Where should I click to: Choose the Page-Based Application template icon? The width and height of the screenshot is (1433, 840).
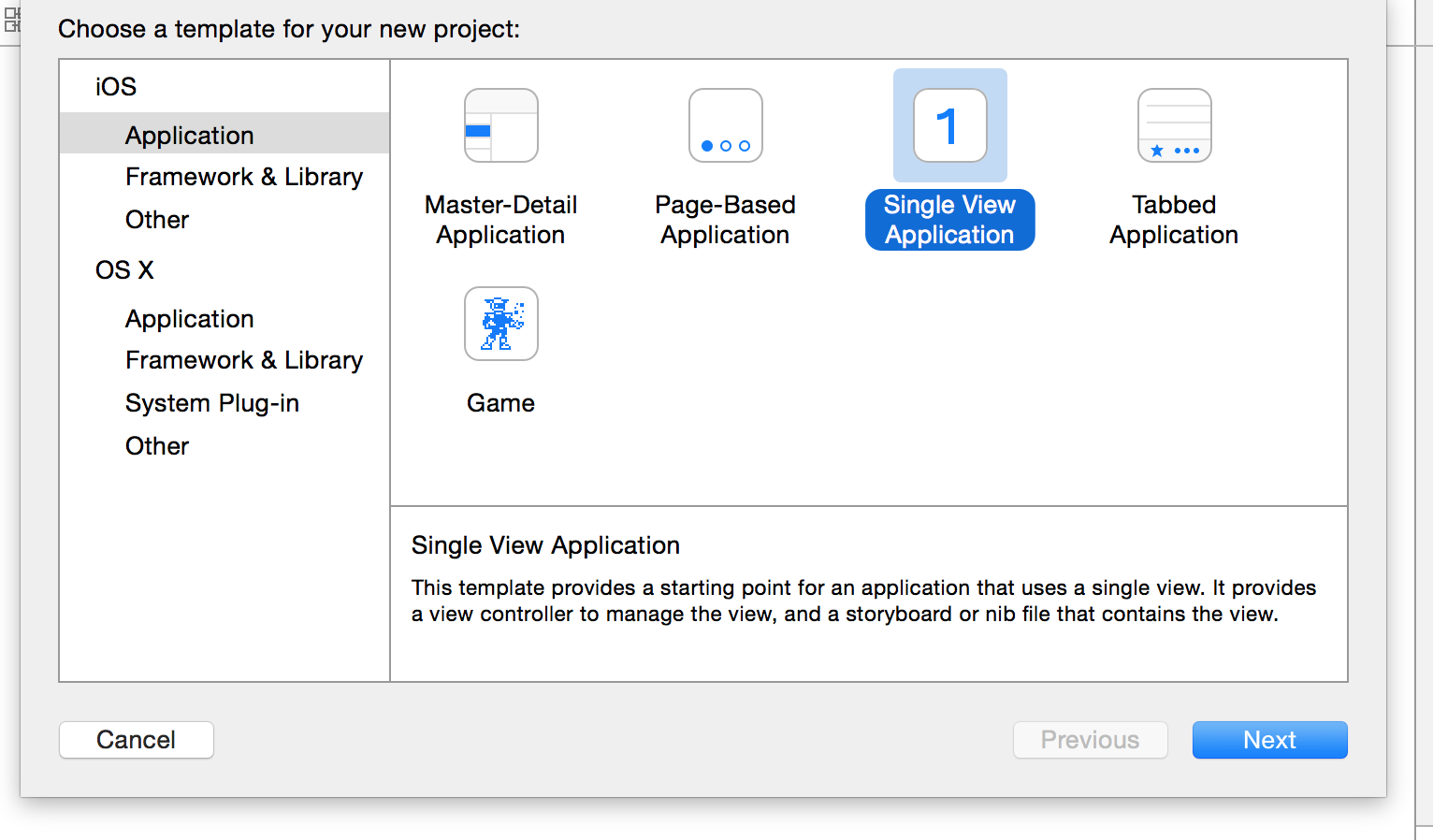coord(726,125)
